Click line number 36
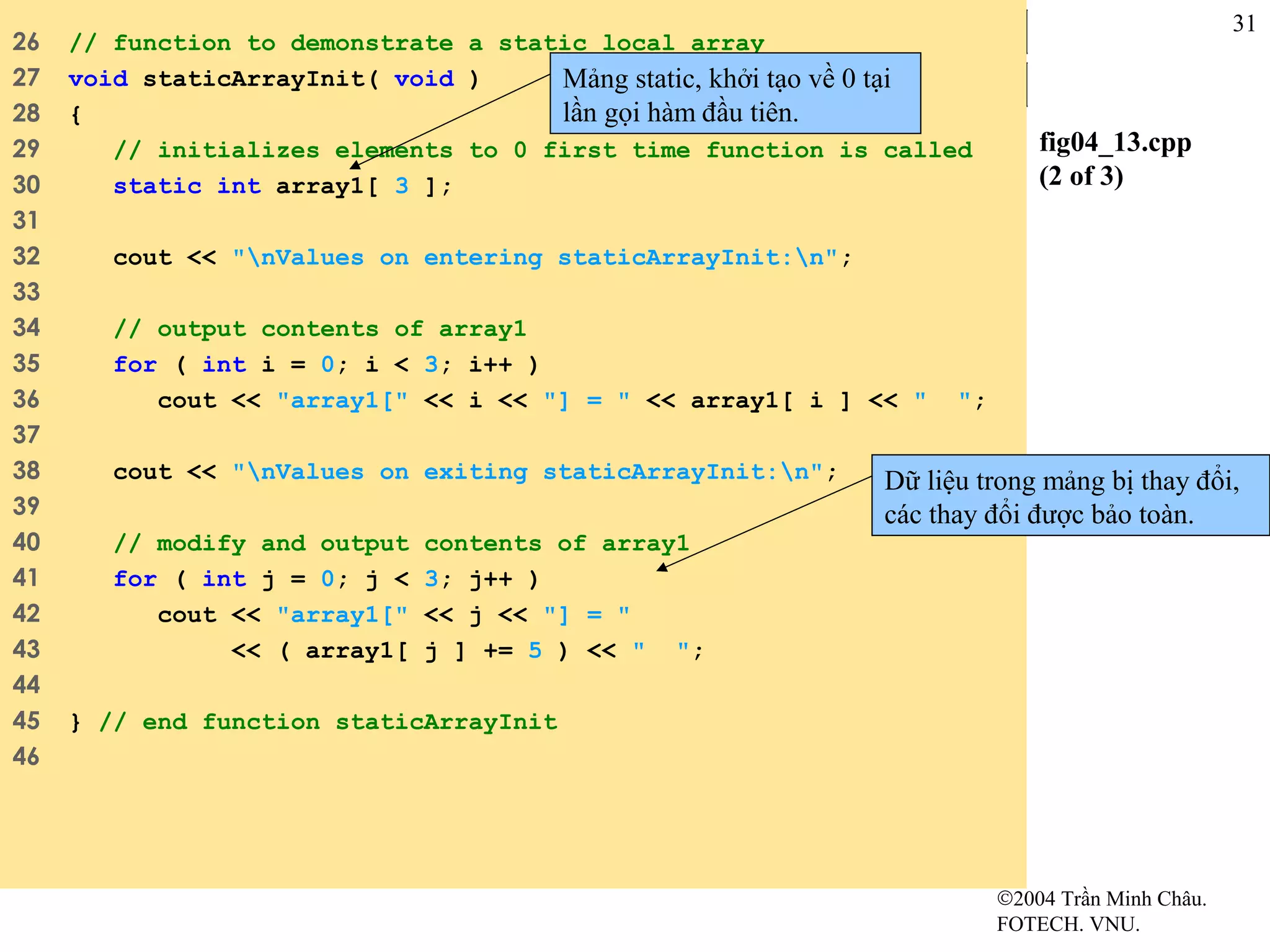Image resolution: width=1270 pixels, height=952 pixels. pyautogui.click(x=26, y=400)
